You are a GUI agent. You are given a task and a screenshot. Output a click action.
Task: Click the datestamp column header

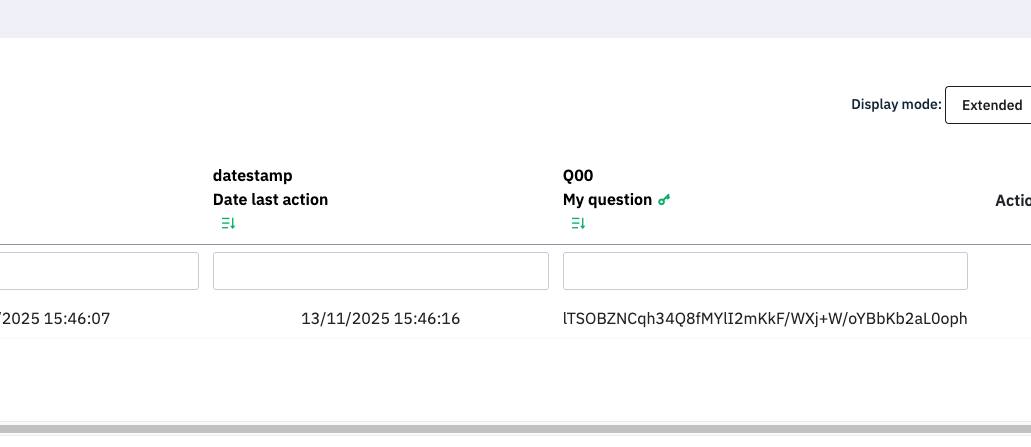click(x=253, y=176)
